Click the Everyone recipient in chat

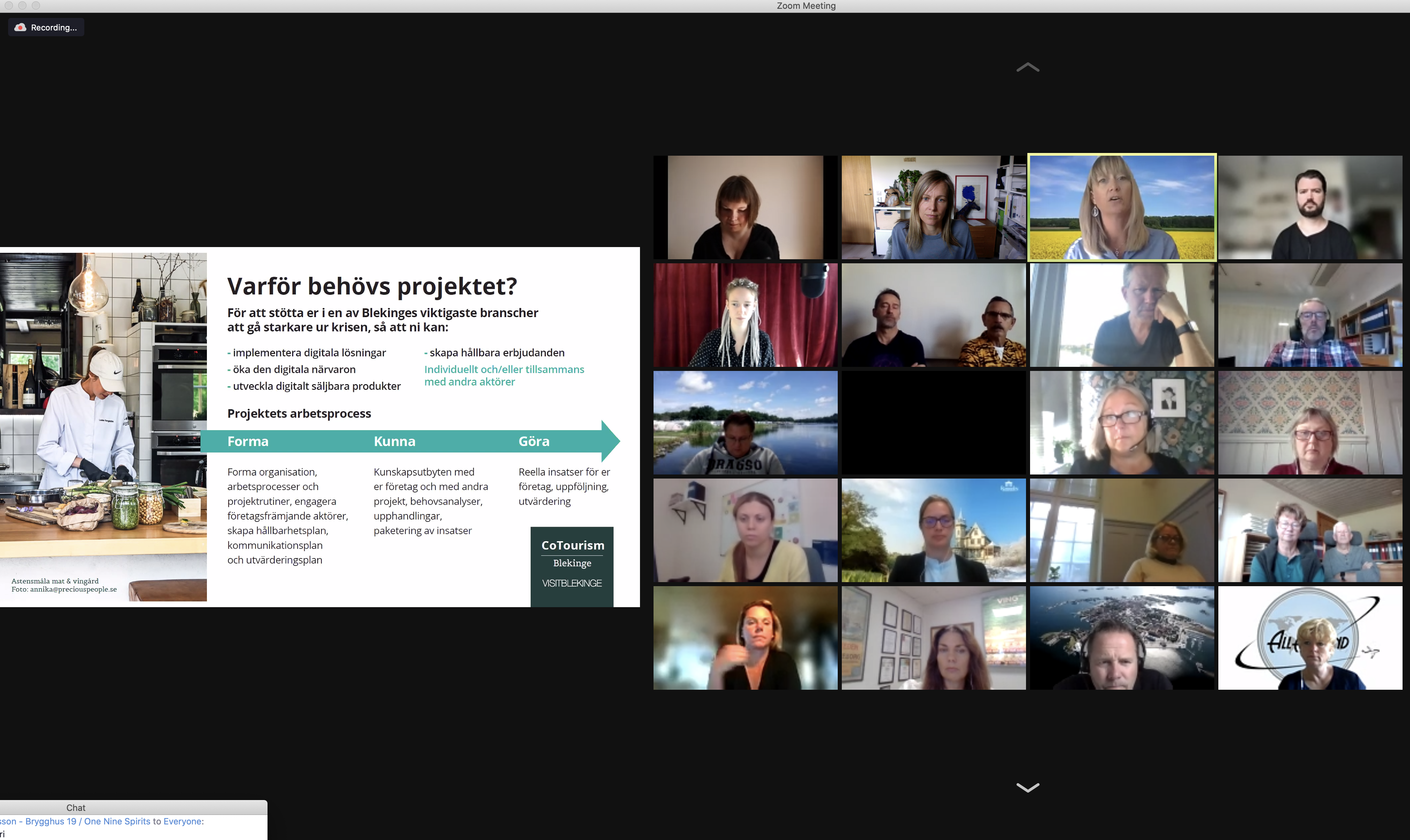[182, 821]
